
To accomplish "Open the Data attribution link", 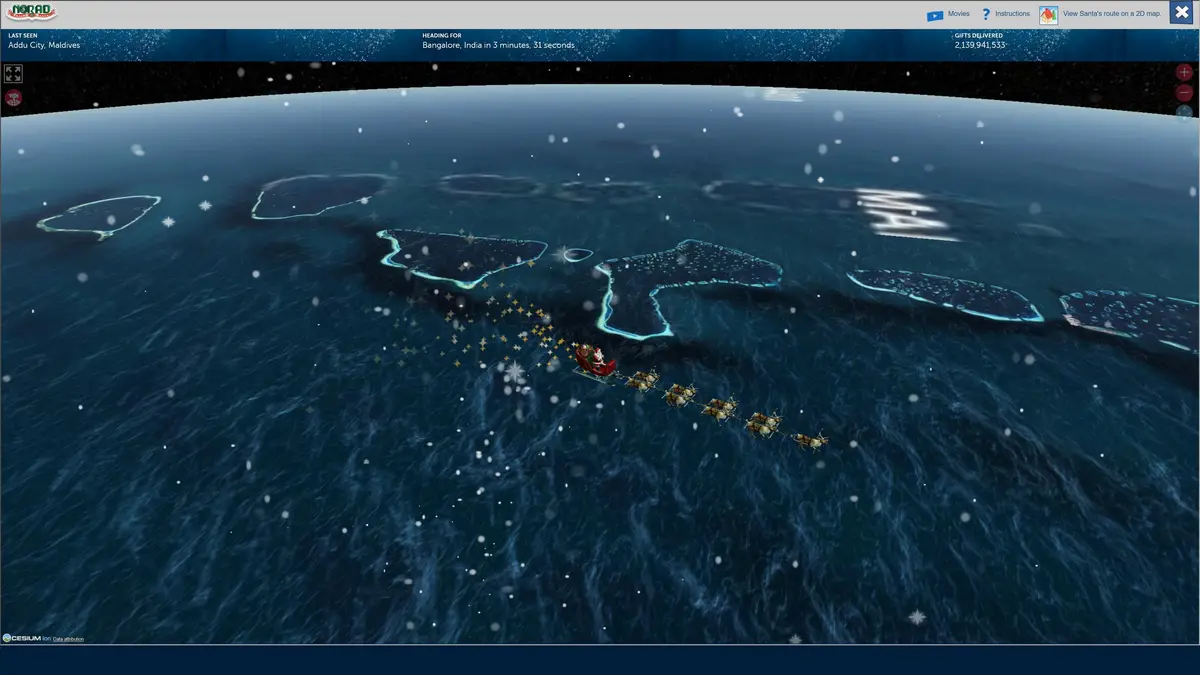I will point(69,639).
